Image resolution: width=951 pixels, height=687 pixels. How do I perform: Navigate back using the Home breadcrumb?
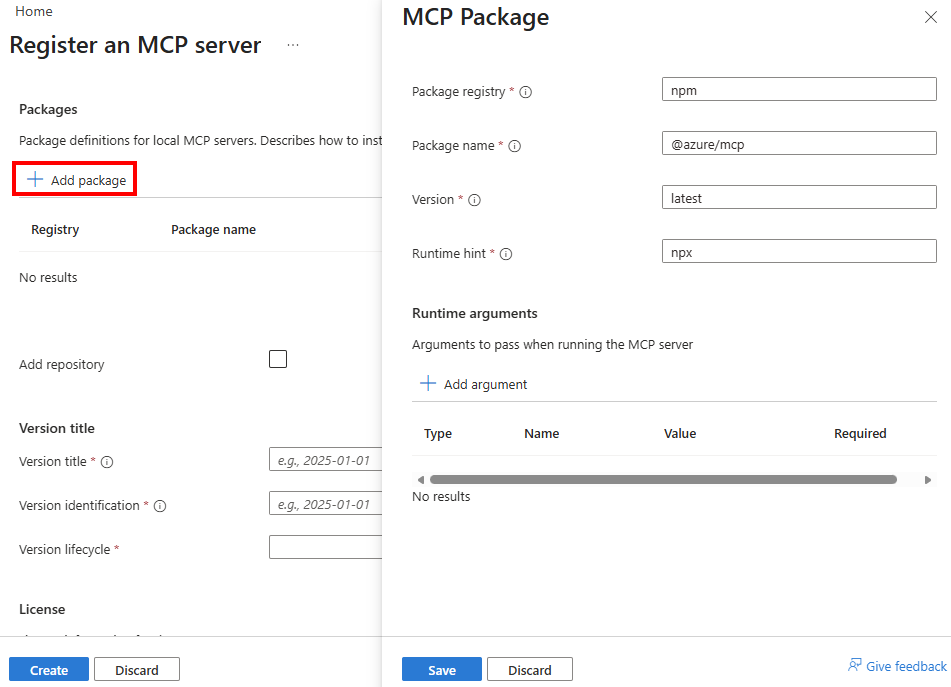pos(33,11)
